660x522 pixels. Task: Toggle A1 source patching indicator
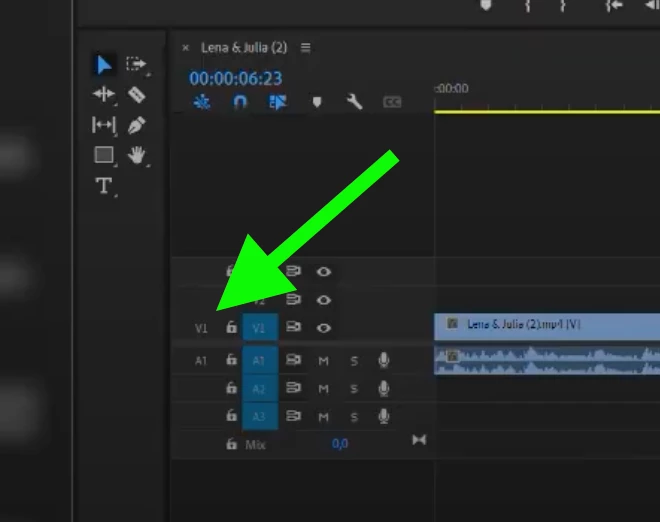201,361
